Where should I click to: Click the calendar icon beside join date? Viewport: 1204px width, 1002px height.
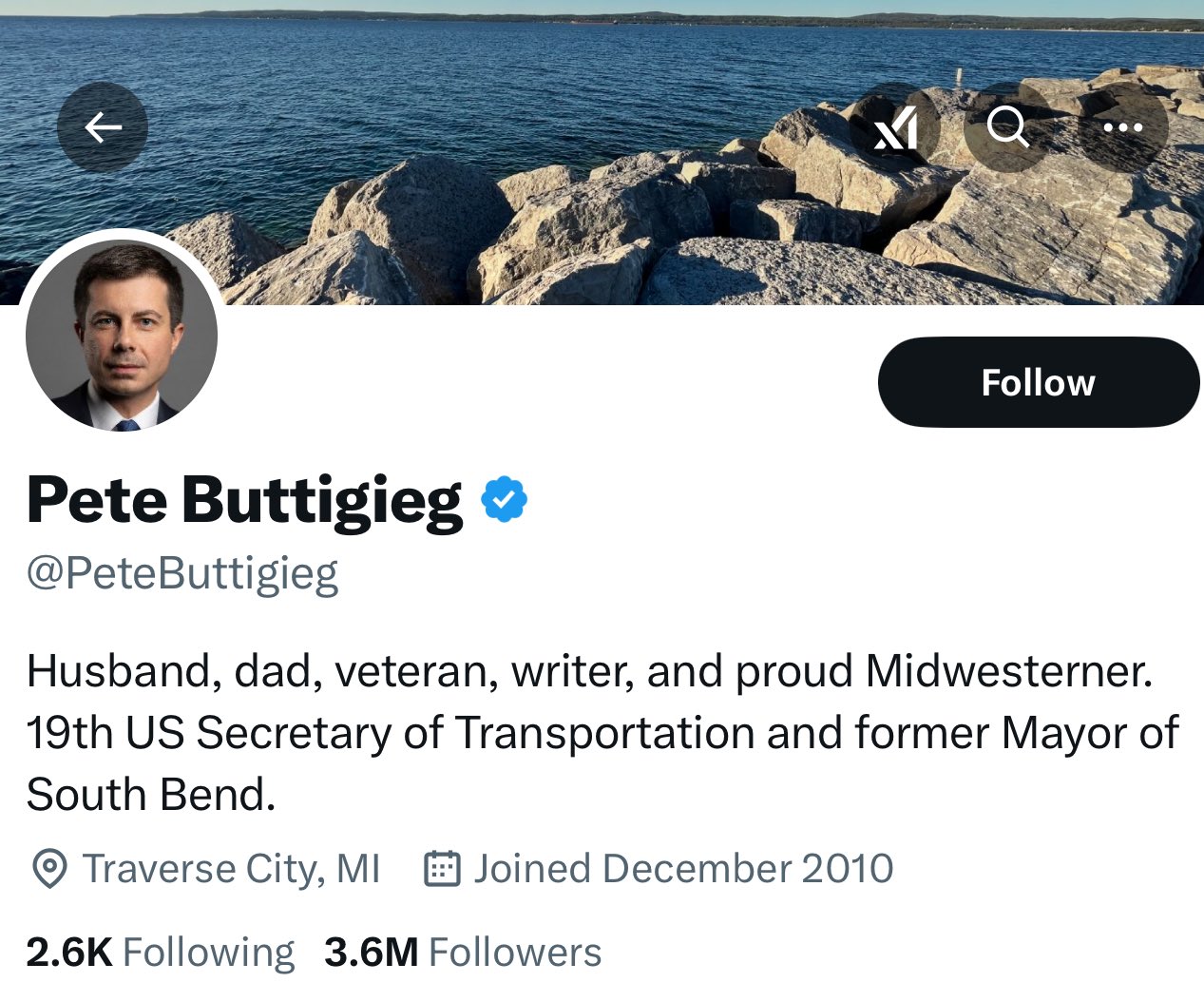pyautogui.click(x=442, y=869)
